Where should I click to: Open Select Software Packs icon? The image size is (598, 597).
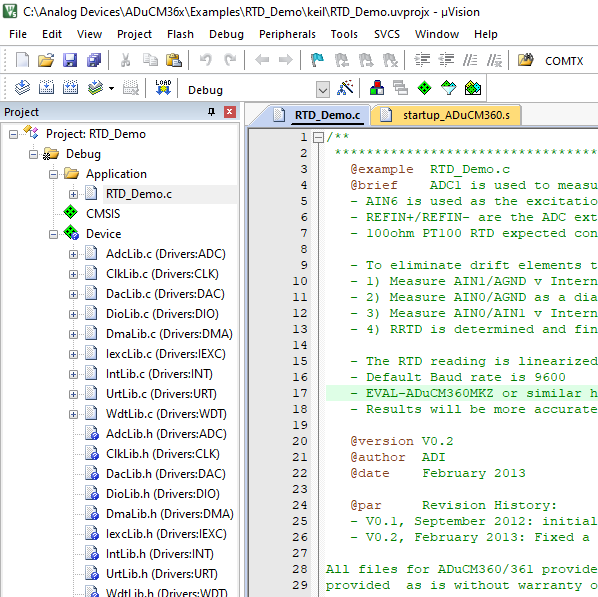click(448, 88)
